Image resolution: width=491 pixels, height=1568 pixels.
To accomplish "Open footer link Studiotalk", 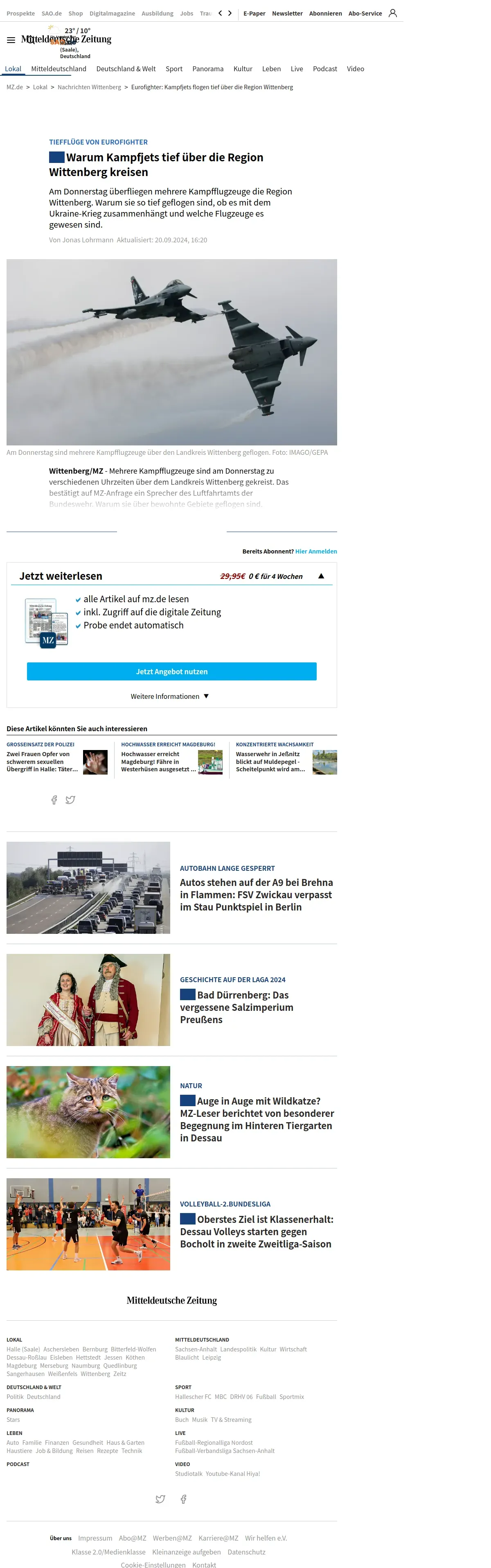I will (189, 1474).
